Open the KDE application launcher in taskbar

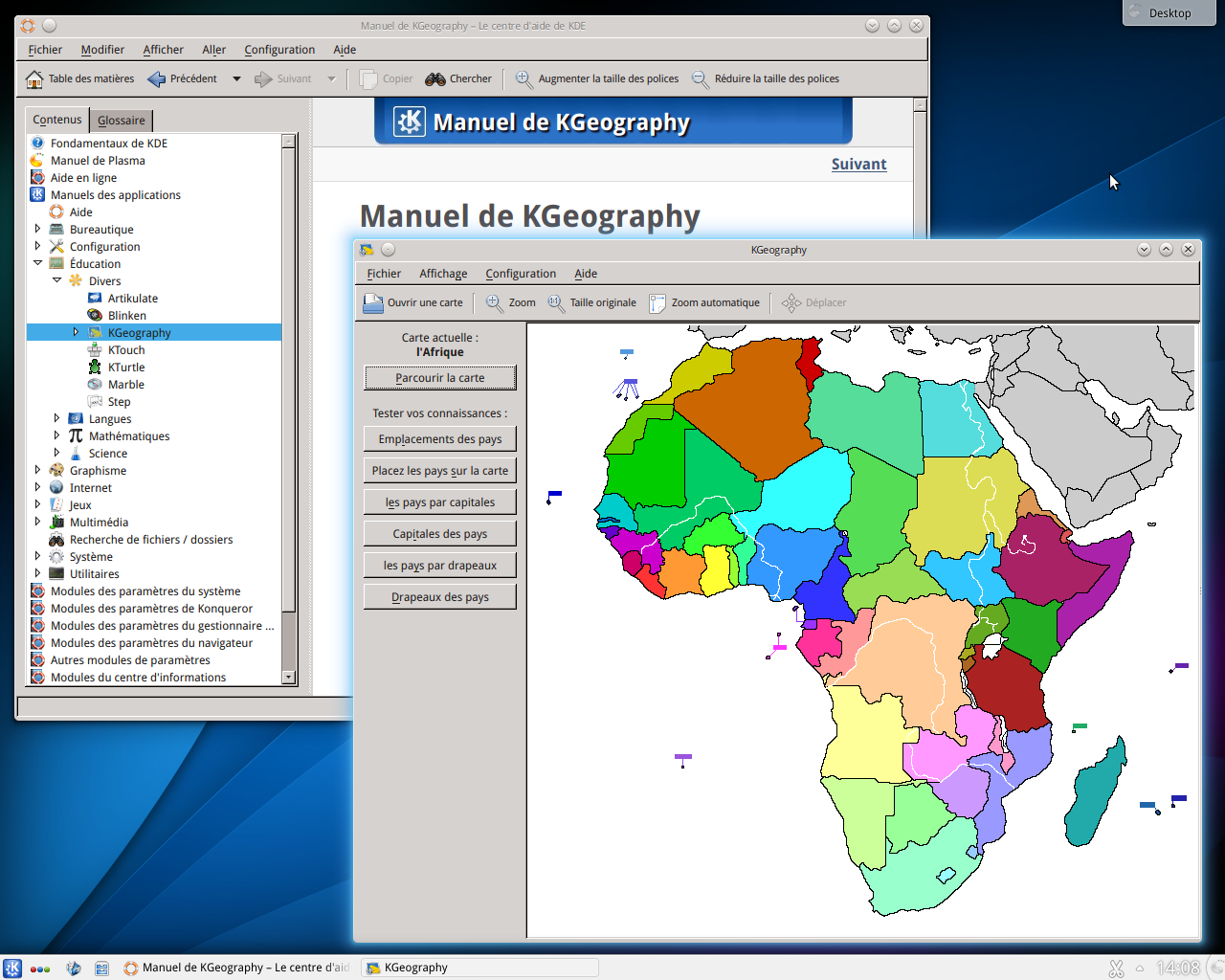12,969
